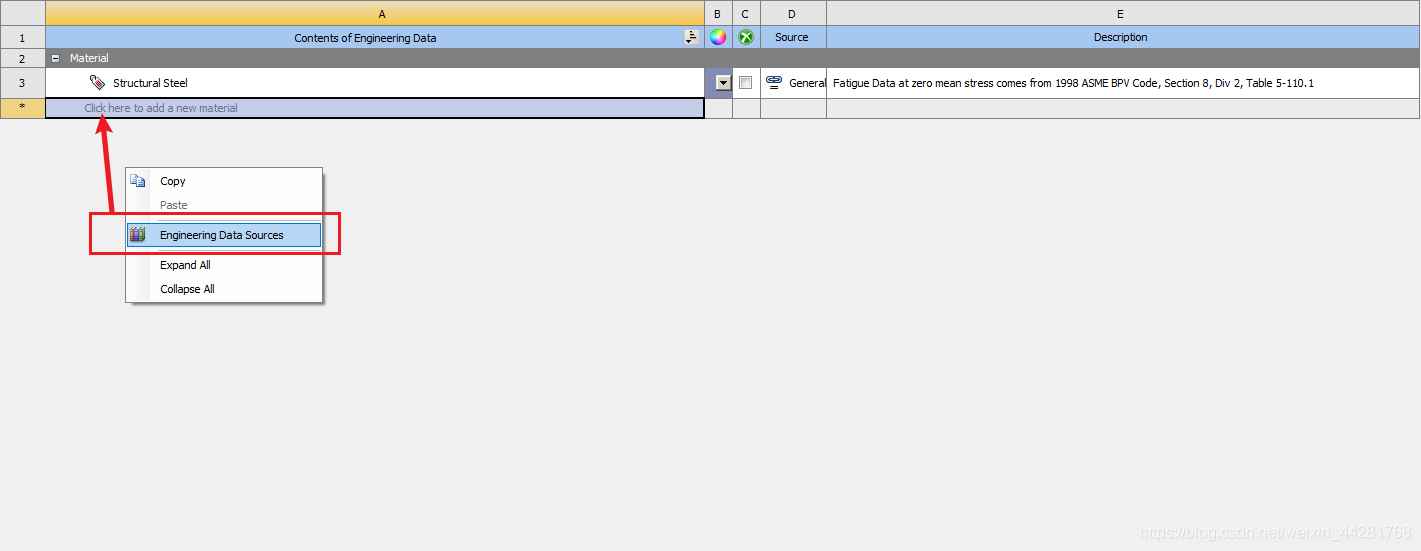This screenshot has width=1421, height=551.
Task: Click the Source column header
Action: pos(792,37)
